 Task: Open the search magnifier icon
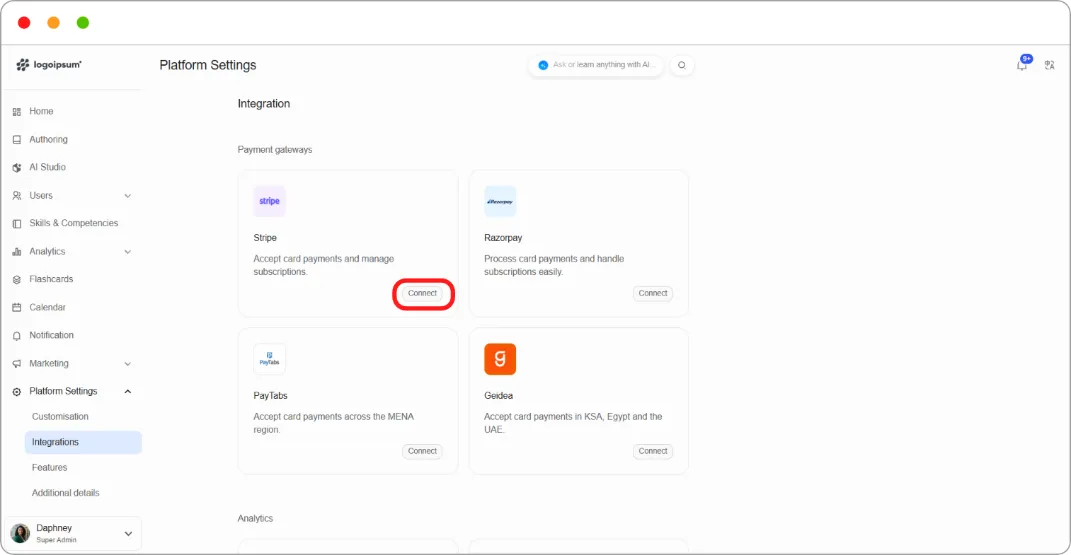click(x=682, y=65)
